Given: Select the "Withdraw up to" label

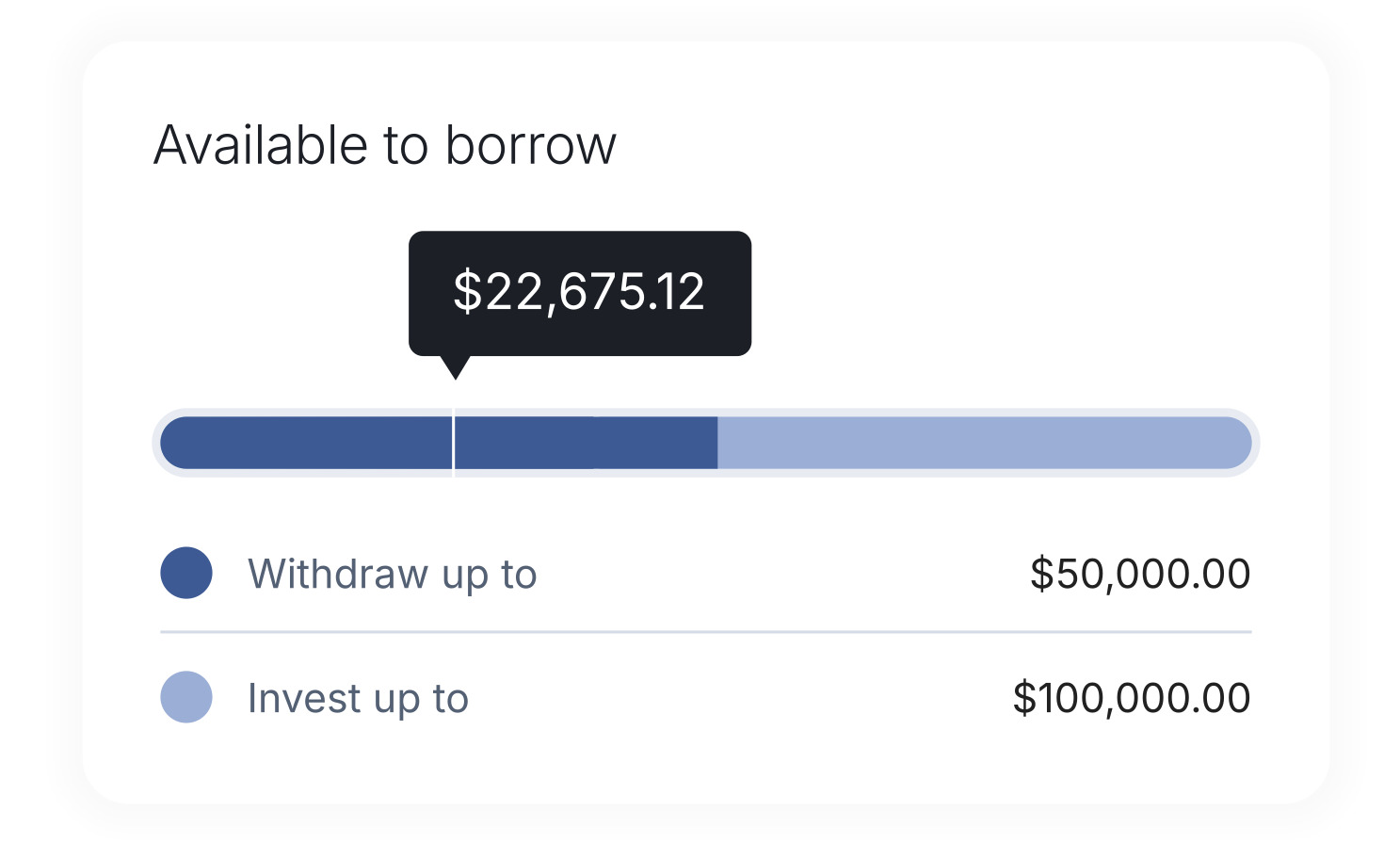Looking at the screenshot, I should pos(392,574).
